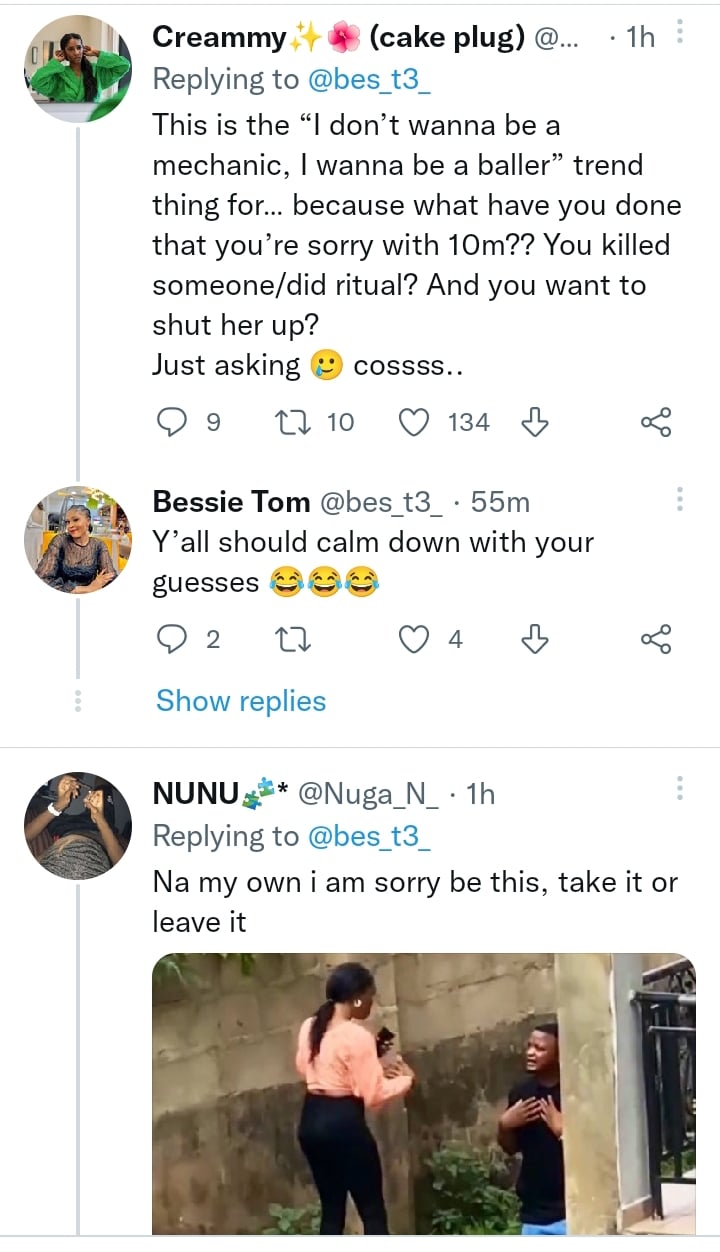Download icon on Creammy's tweet
Viewport: 720px width, 1252px height.
pyautogui.click(x=535, y=423)
